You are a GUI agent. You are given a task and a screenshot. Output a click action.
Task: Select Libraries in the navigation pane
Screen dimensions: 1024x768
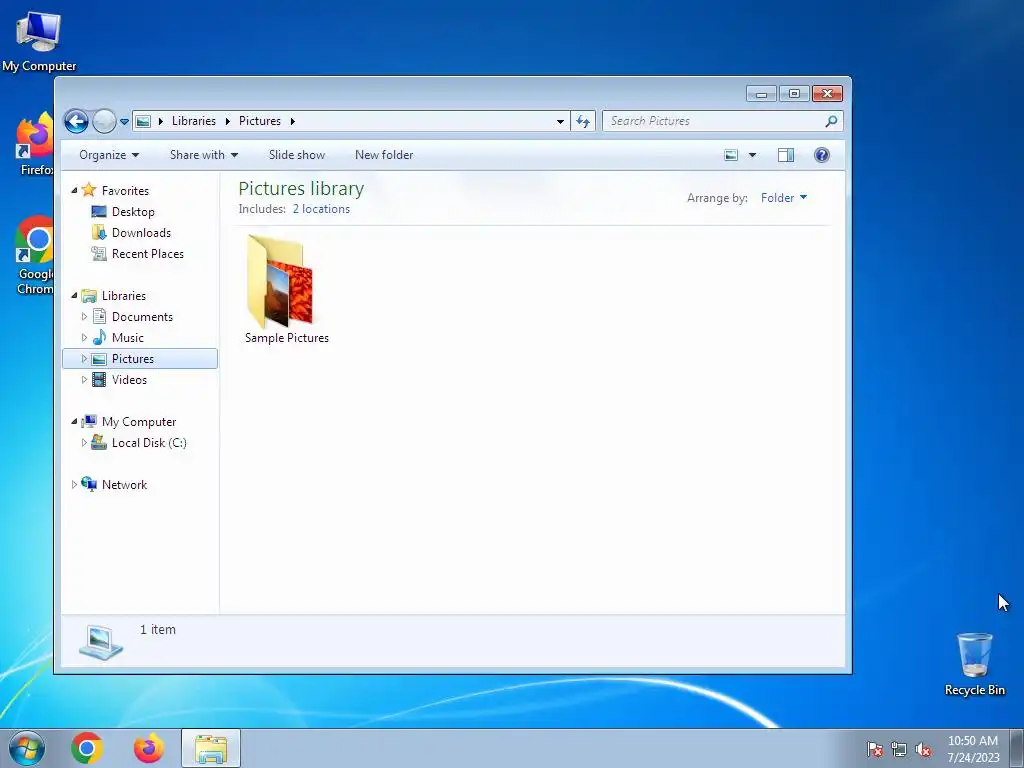click(x=123, y=296)
